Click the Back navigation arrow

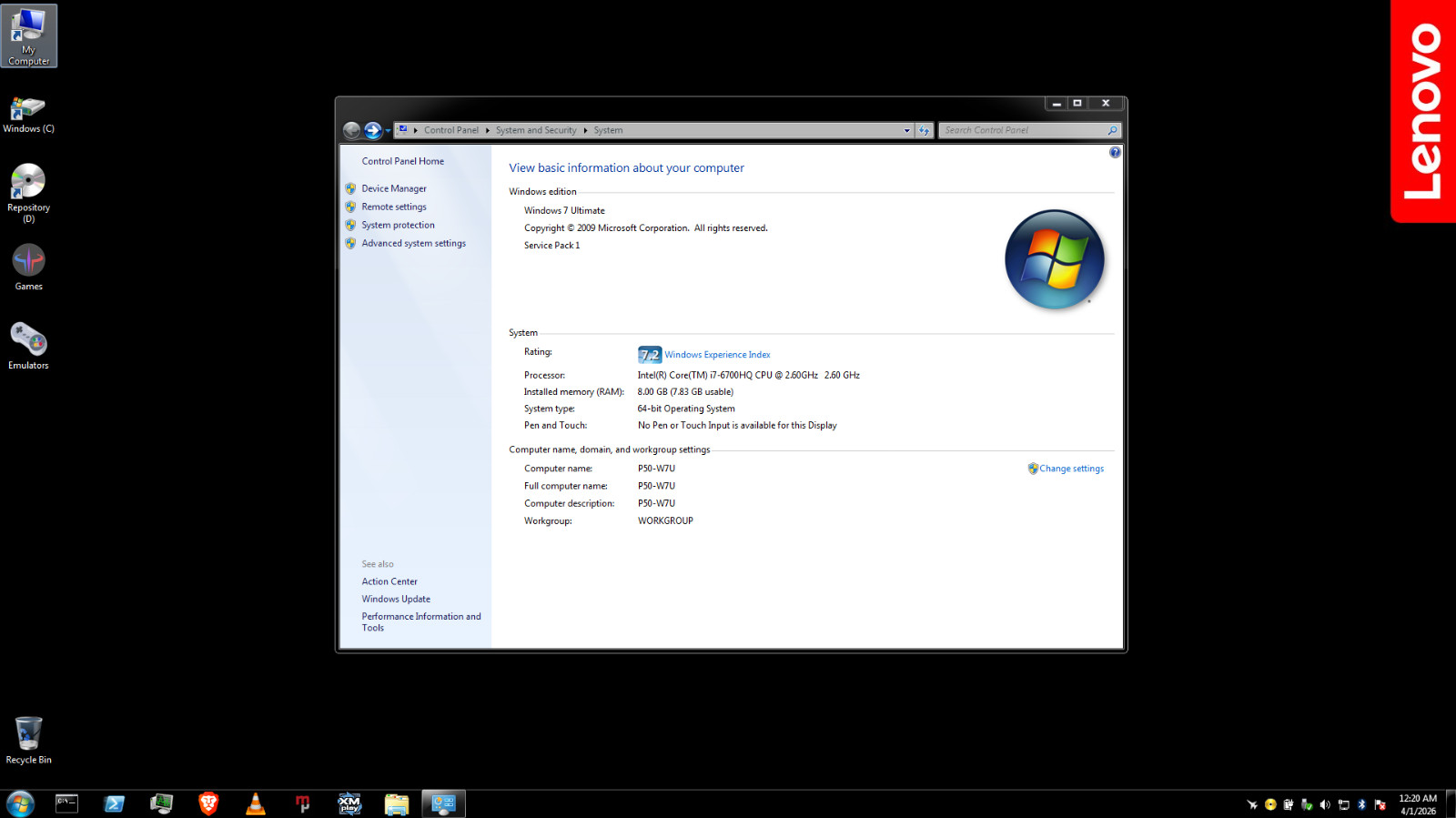(352, 130)
